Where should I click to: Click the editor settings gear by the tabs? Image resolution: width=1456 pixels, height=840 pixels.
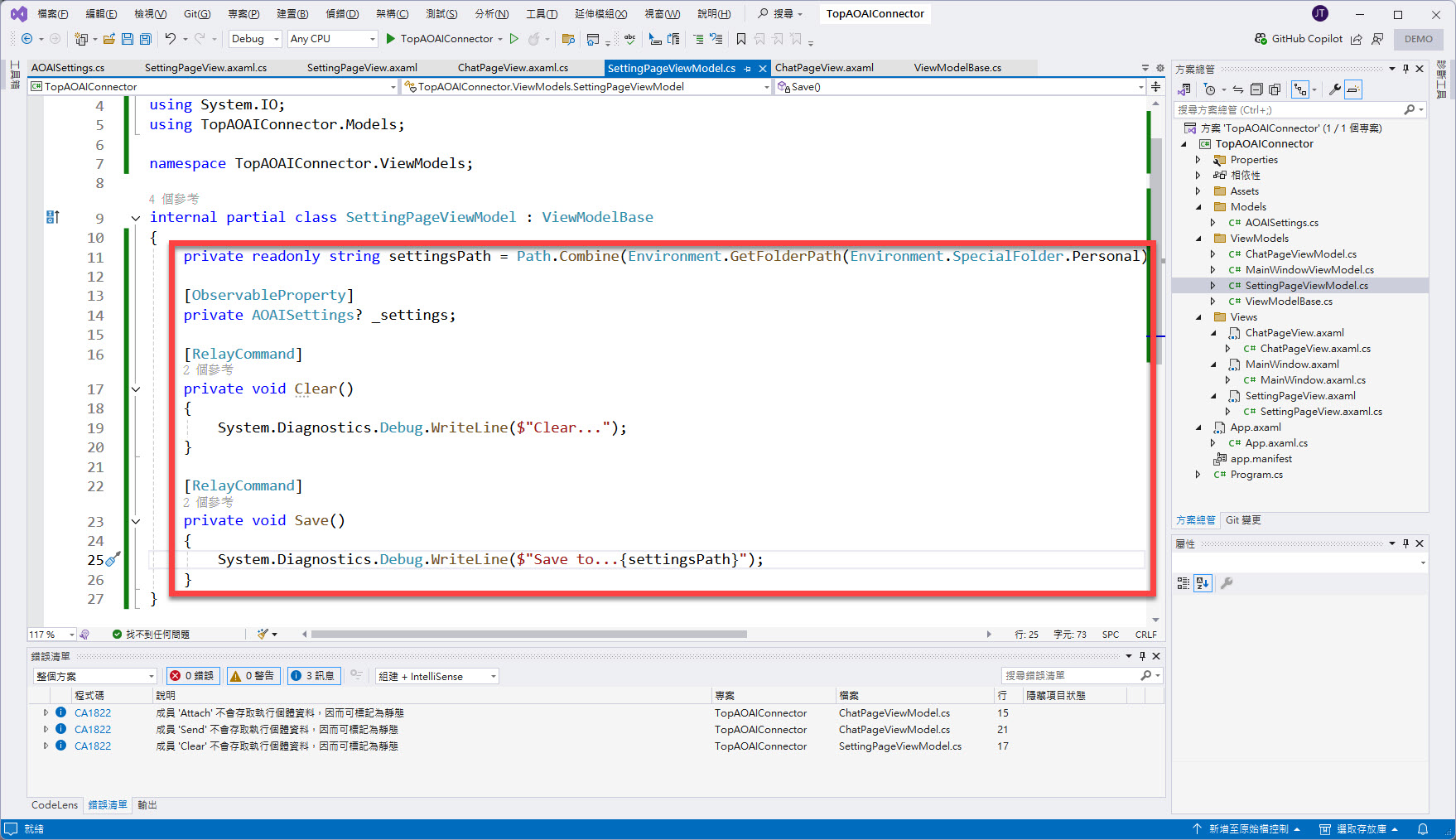tap(1160, 68)
